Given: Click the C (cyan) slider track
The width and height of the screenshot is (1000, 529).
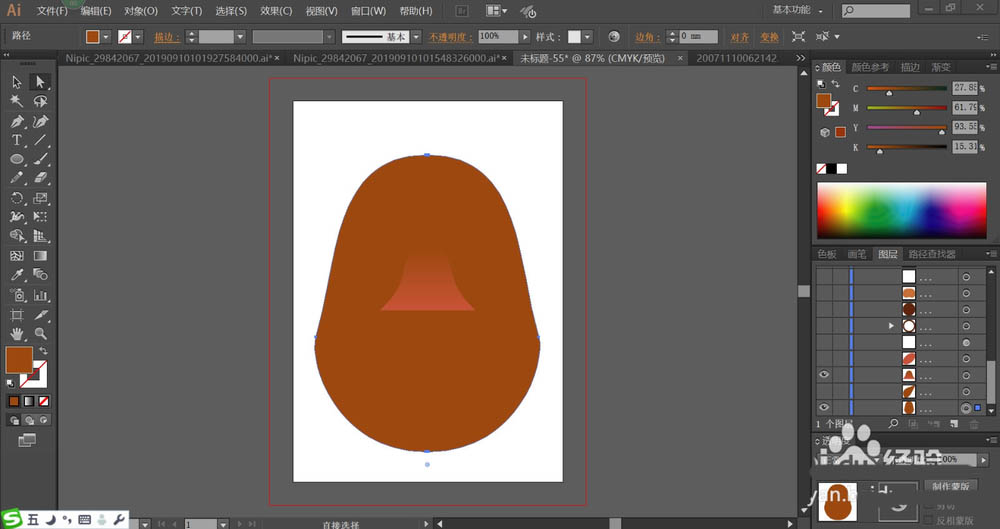Looking at the screenshot, I should click(x=907, y=88).
